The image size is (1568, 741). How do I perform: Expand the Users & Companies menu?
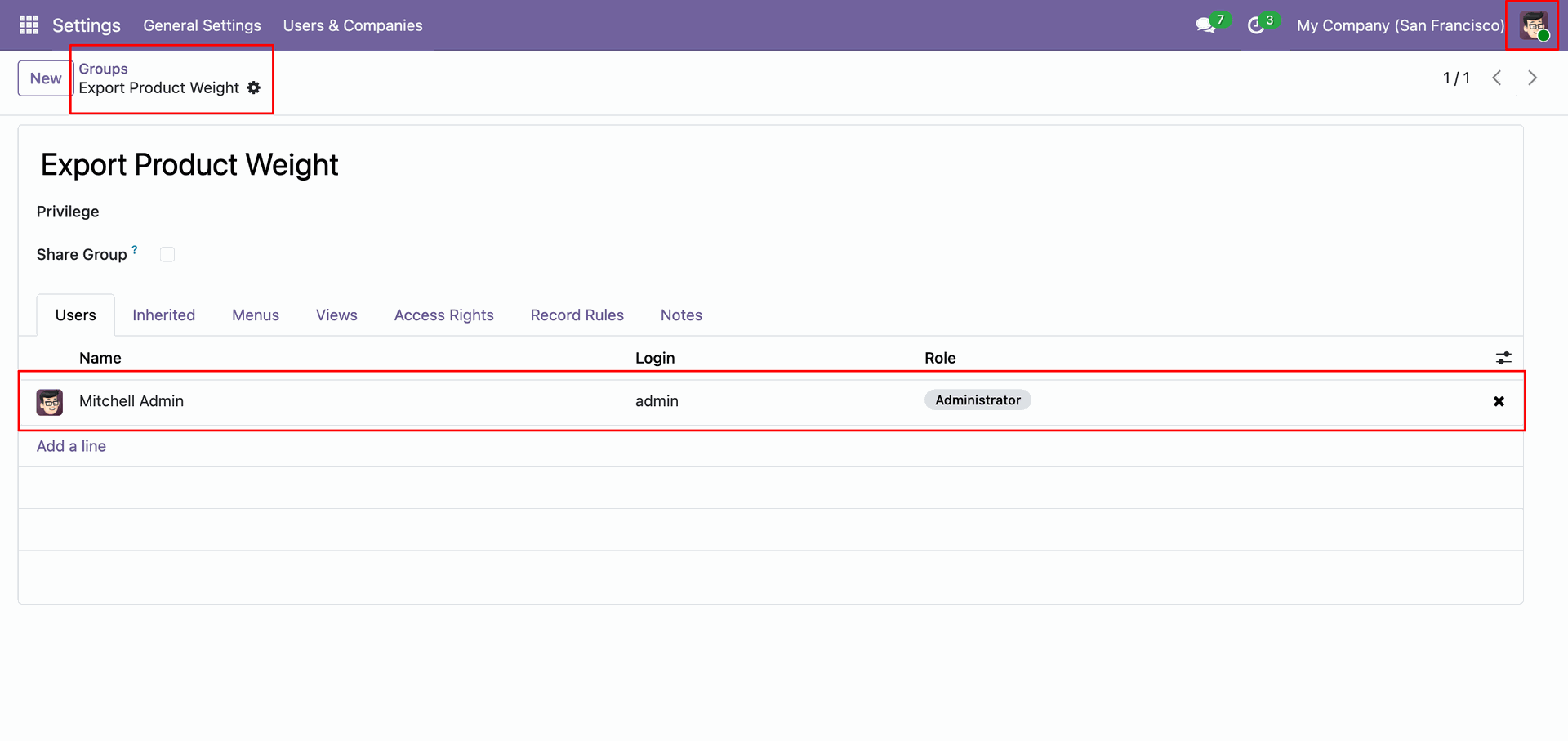(353, 25)
